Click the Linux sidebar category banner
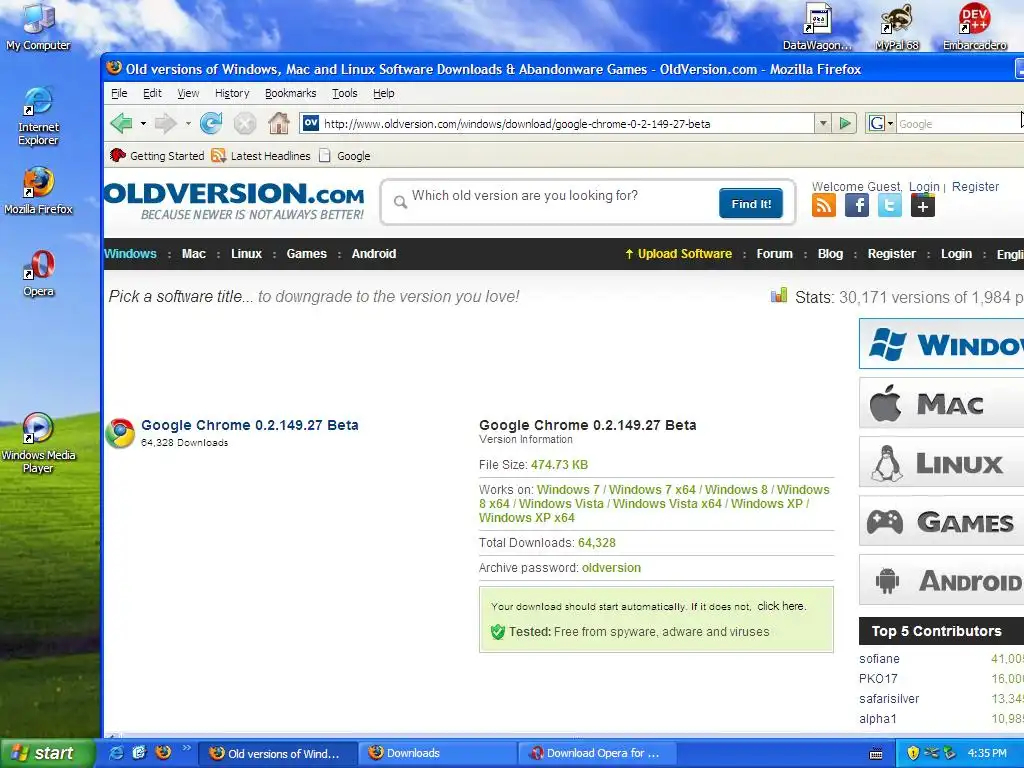Image resolution: width=1024 pixels, height=768 pixels. pyautogui.click(x=942, y=462)
